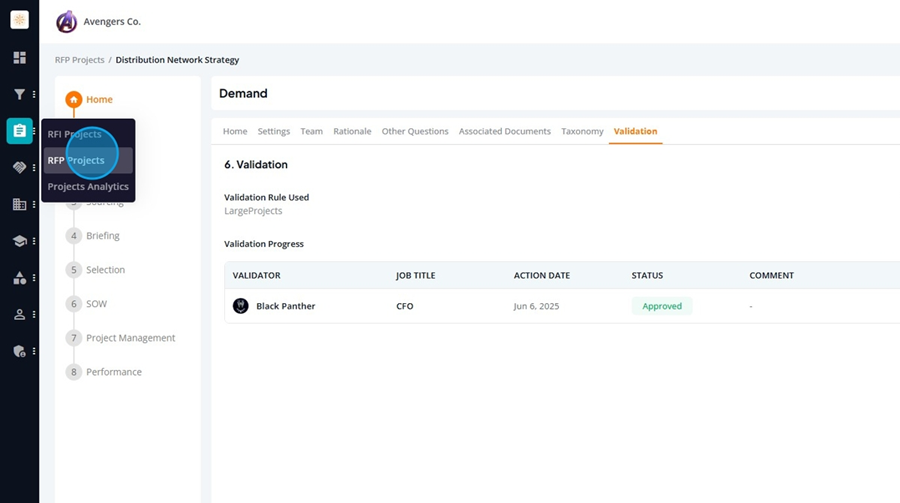Click the funnel filter sidebar icon
Image resolution: width=900 pixels, height=503 pixels.
(x=20, y=94)
